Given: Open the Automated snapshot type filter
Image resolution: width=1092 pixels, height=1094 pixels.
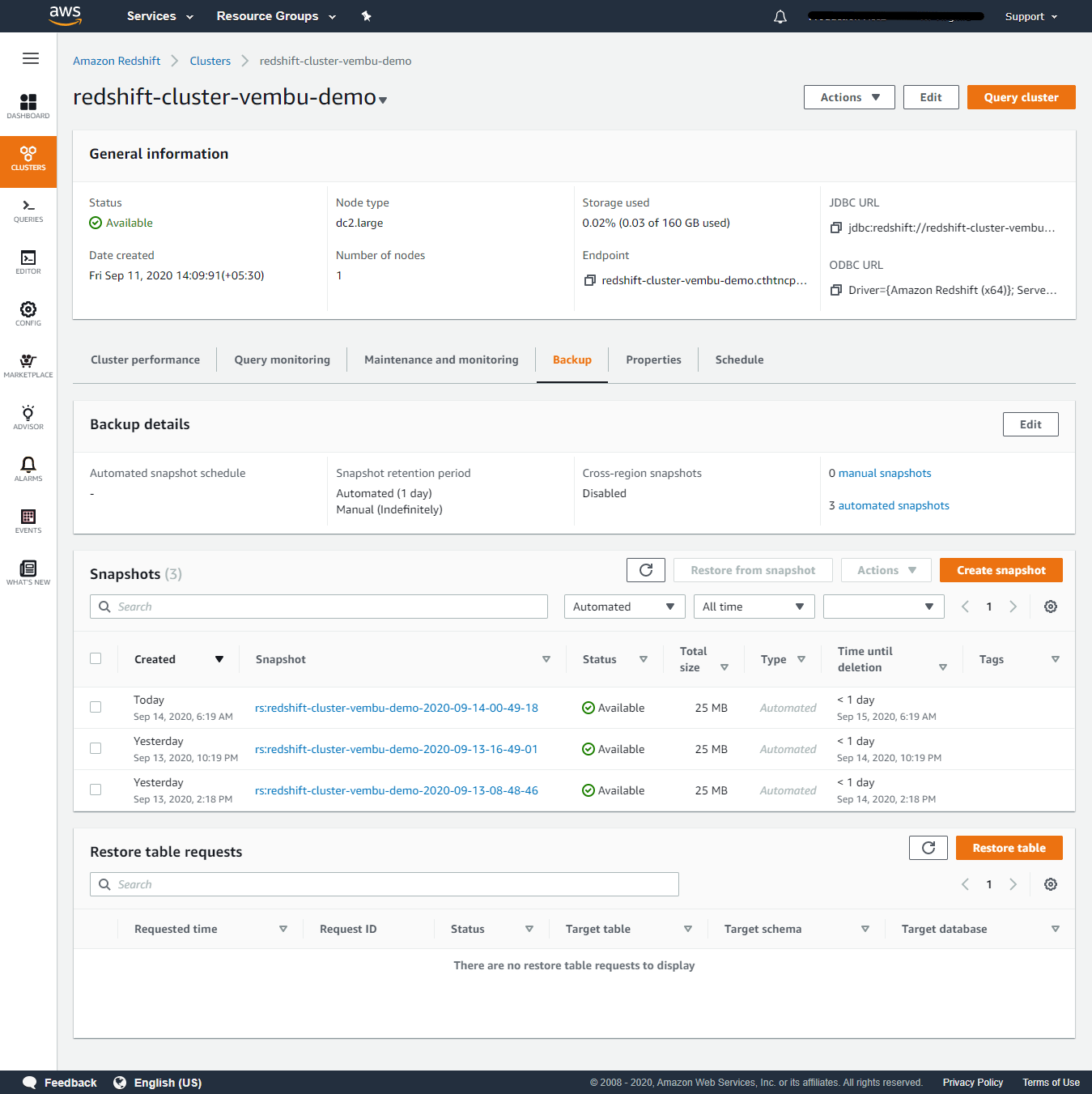Looking at the screenshot, I should pos(625,607).
